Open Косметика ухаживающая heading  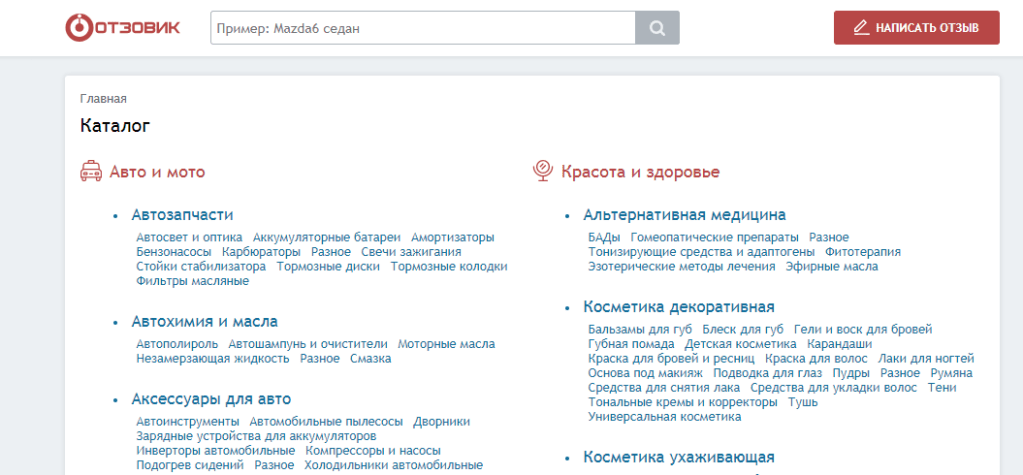coord(678,457)
